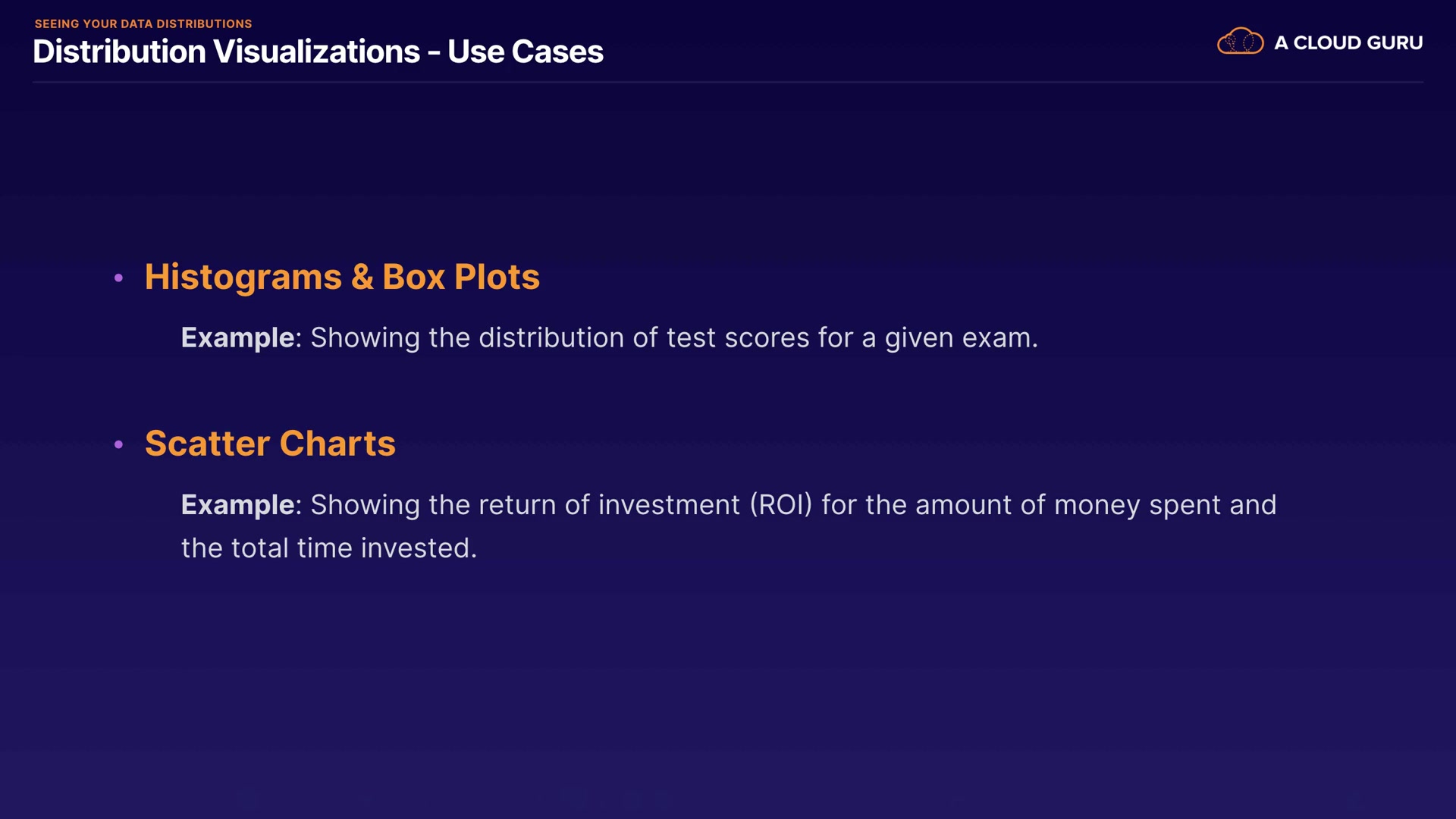Click the bold 'Example' label under Scatter Charts
The height and width of the screenshot is (819, 1456).
click(x=237, y=505)
